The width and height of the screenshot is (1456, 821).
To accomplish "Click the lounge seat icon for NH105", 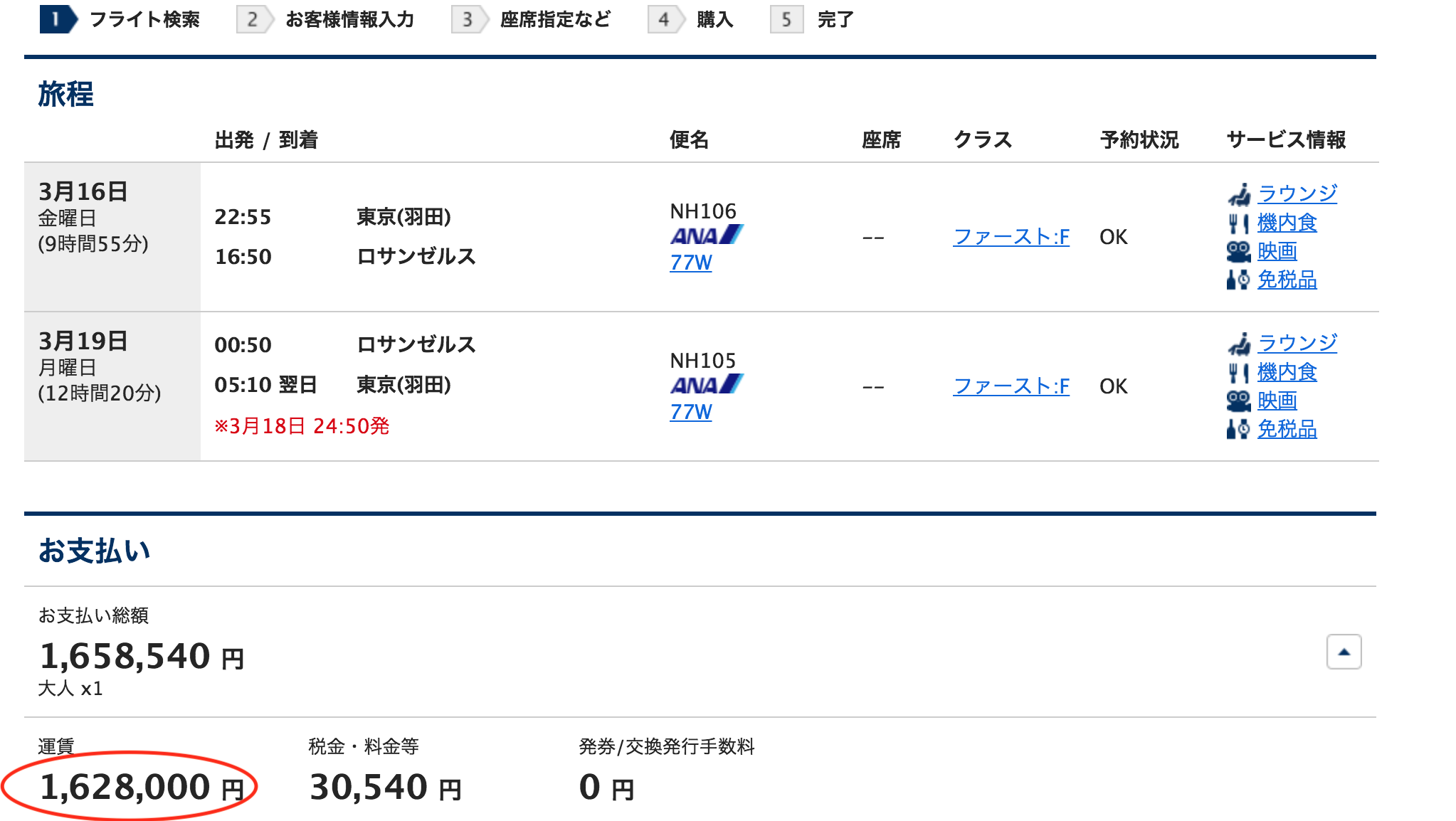I will coord(1239,343).
